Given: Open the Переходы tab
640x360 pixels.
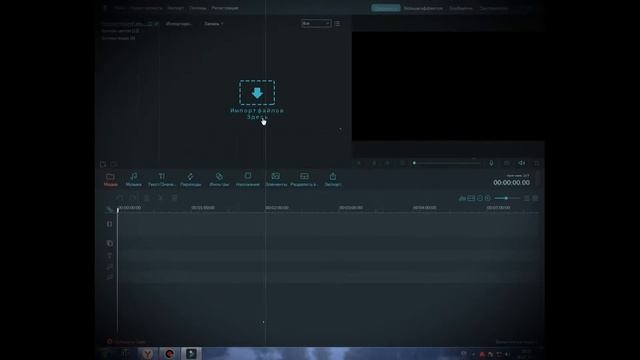Looking at the screenshot, I should click(191, 180).
